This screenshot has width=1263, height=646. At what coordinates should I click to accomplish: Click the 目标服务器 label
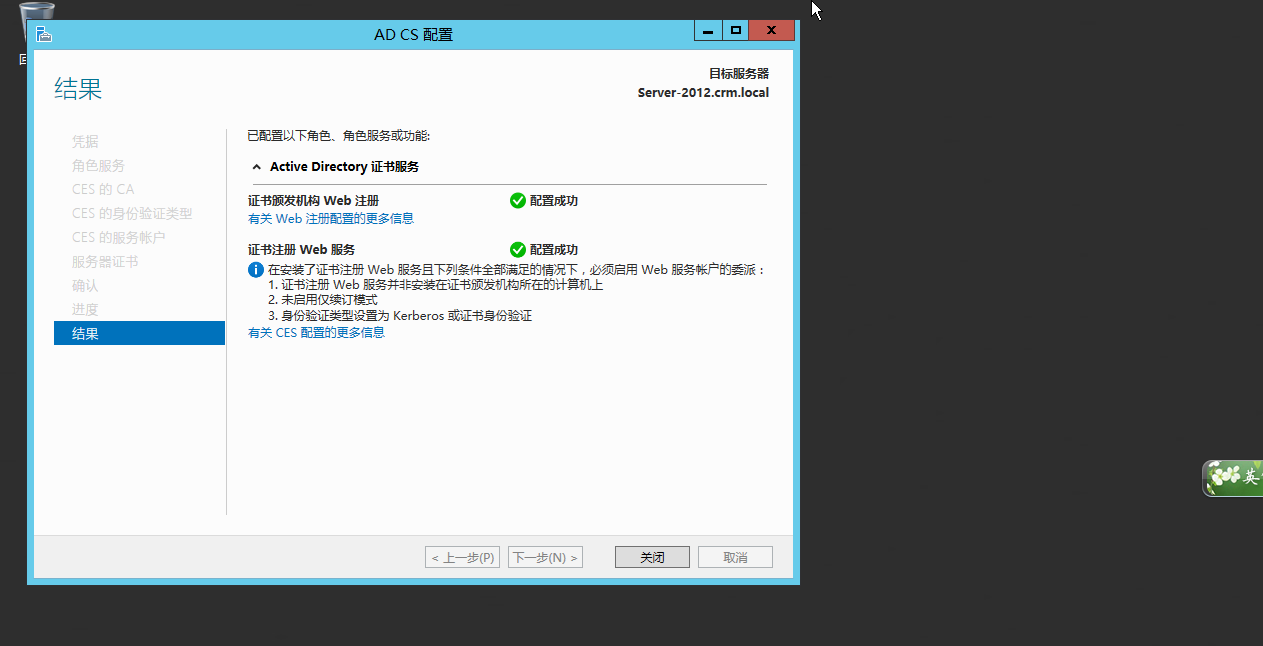coord(739,74)
